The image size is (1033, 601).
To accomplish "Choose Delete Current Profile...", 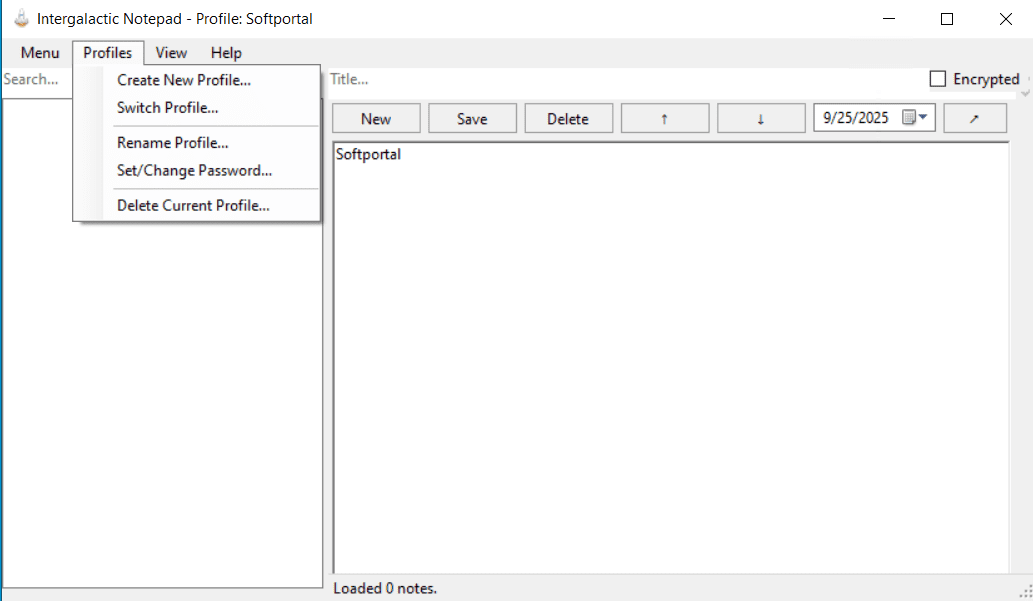I will coord(193,206).
